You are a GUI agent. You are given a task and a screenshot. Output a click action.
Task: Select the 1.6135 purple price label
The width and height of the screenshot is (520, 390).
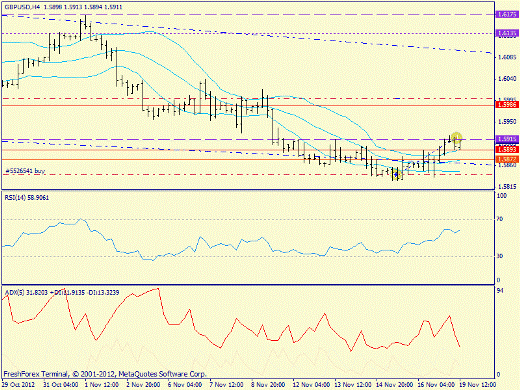coord(507,33)
